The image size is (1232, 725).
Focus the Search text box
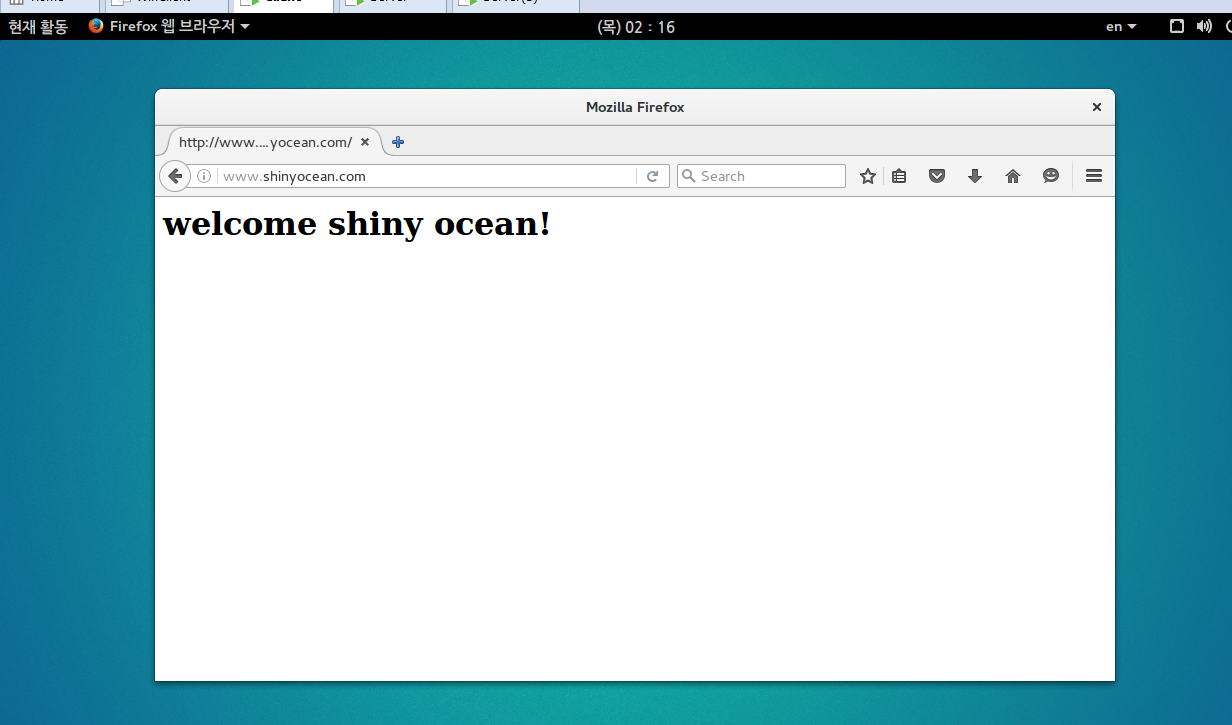(x=761, y=176)
